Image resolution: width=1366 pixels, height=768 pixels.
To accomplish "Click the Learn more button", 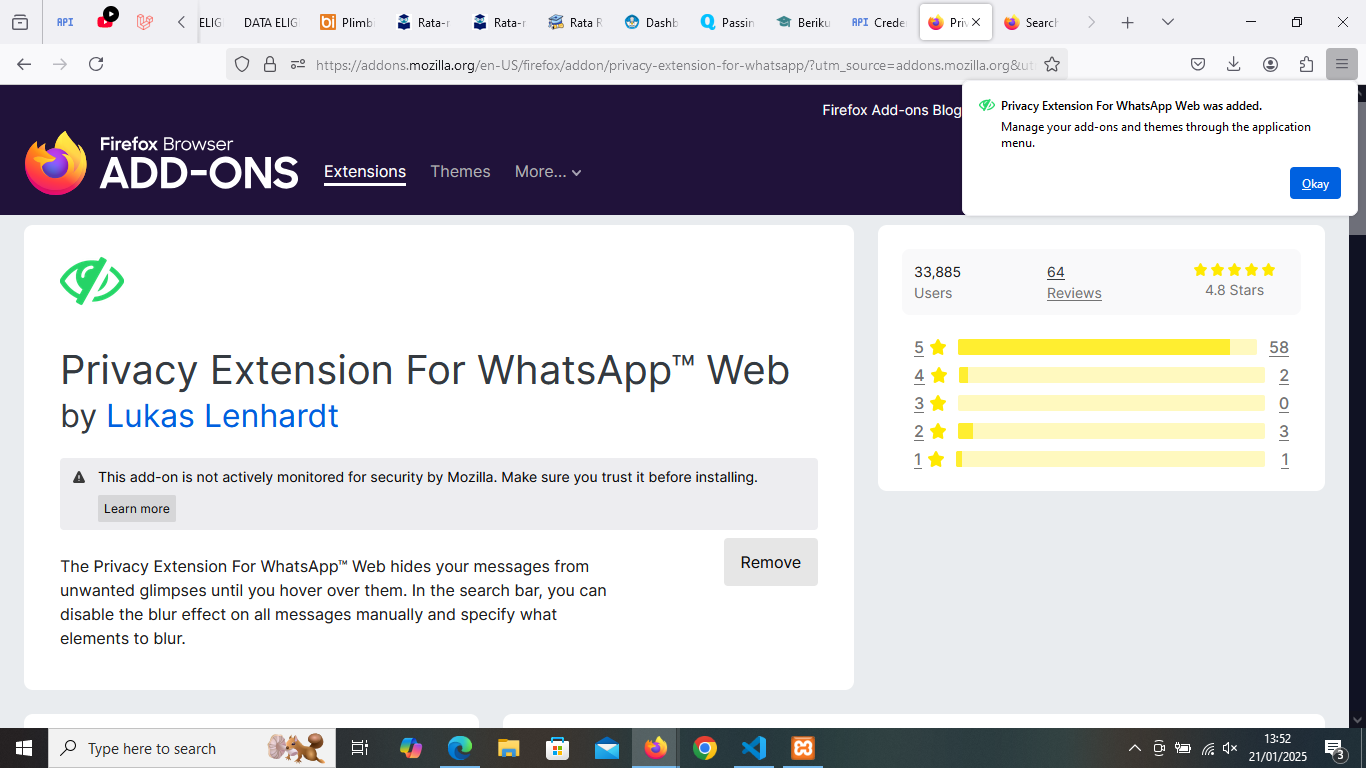I will coord(137,508).
